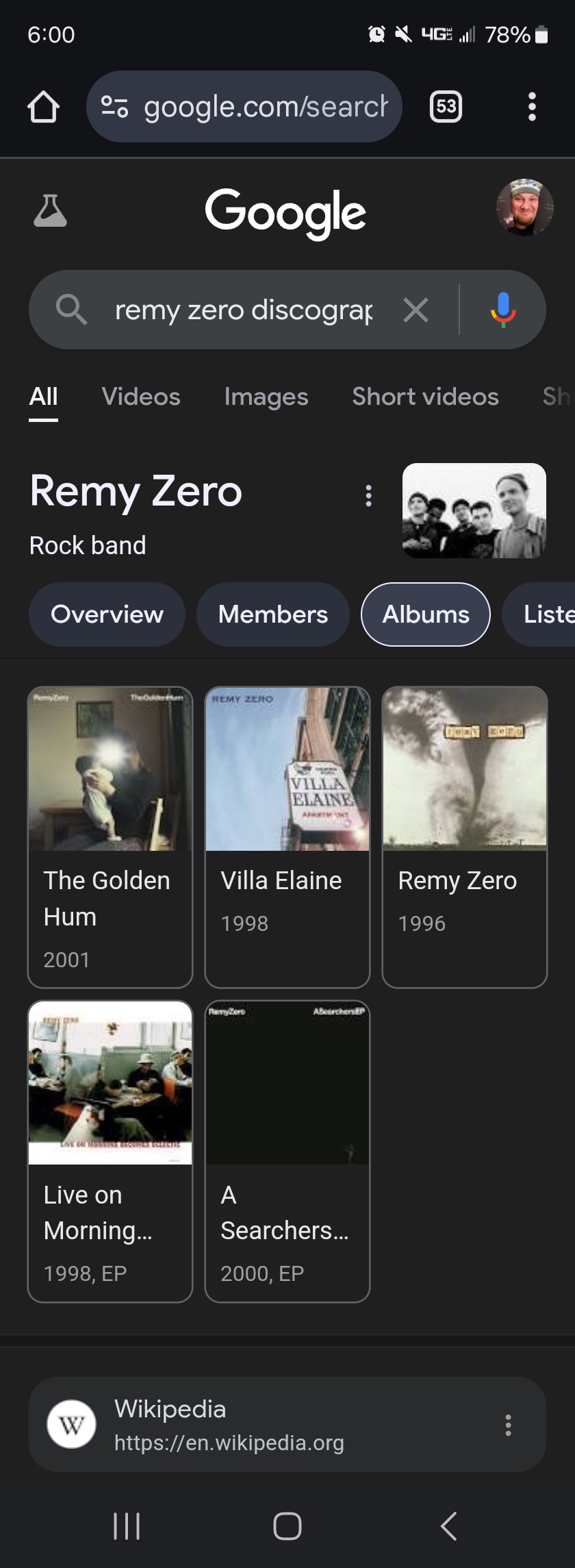Image resolution: width=575 pixels, height=1568 pixels.
Task: Tap the site info icon in address bar
Action: tap(114, 107)
